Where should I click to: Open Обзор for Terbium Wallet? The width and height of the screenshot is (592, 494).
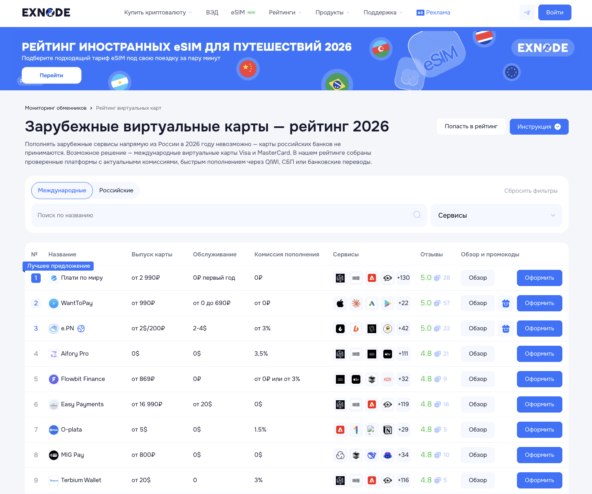pos(478,480)
